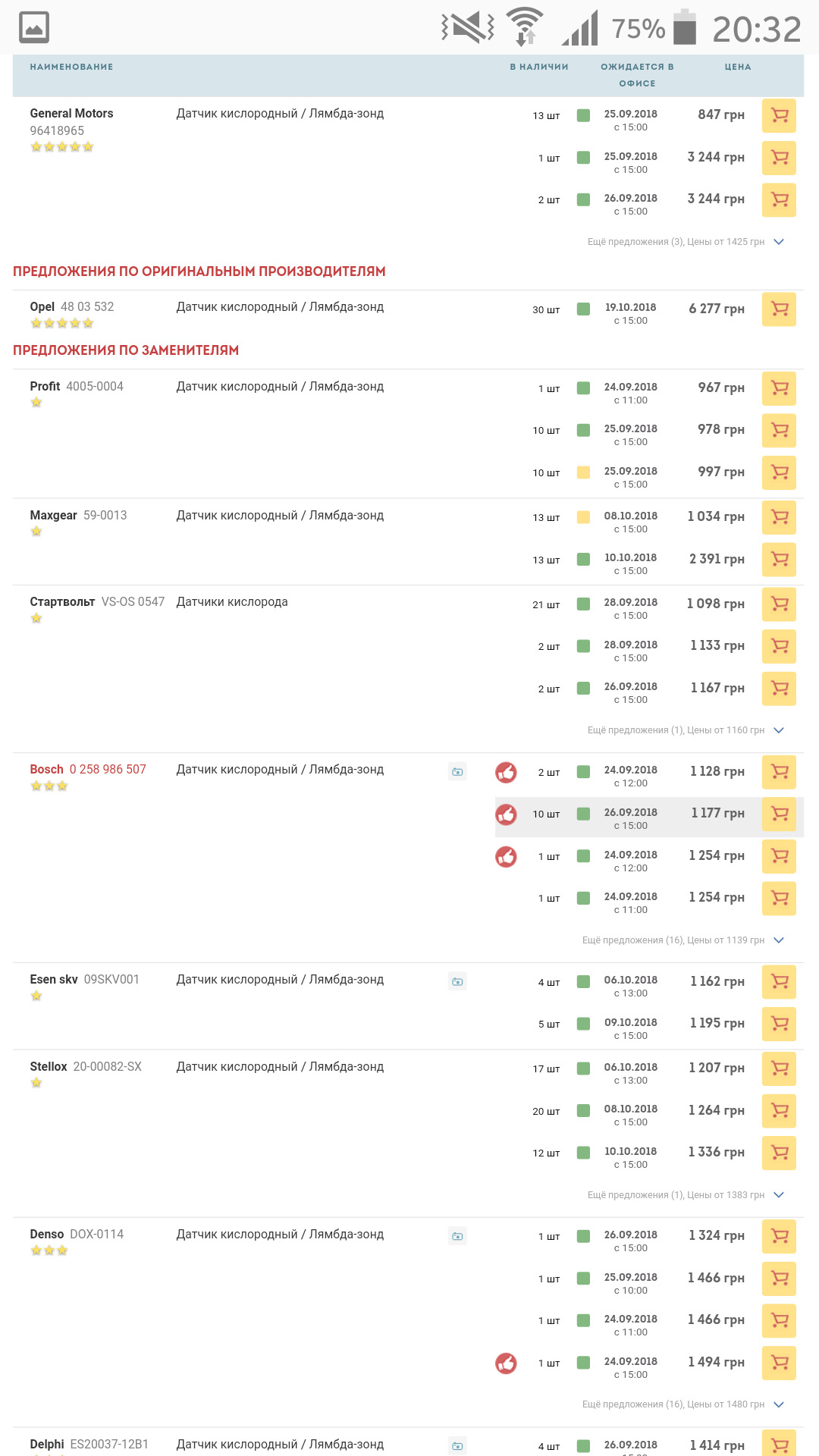This screenshot has width=819, height=1456.
Task: Click the recommended thumbs-up badge on Denso offer
Action: coord(506,1363)
